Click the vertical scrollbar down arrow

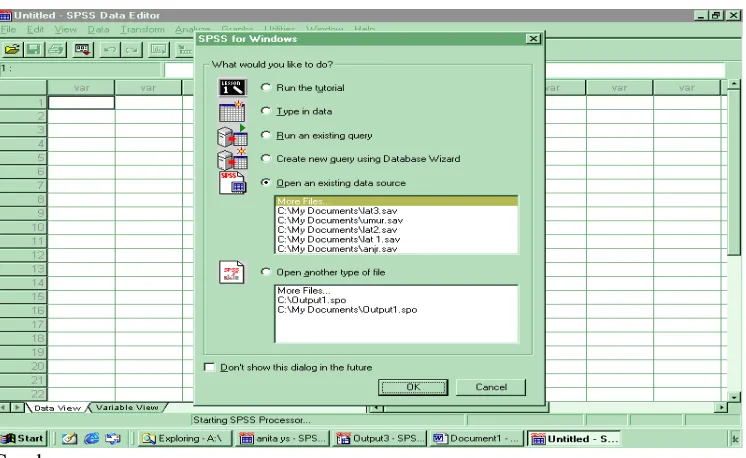point(734,397)
